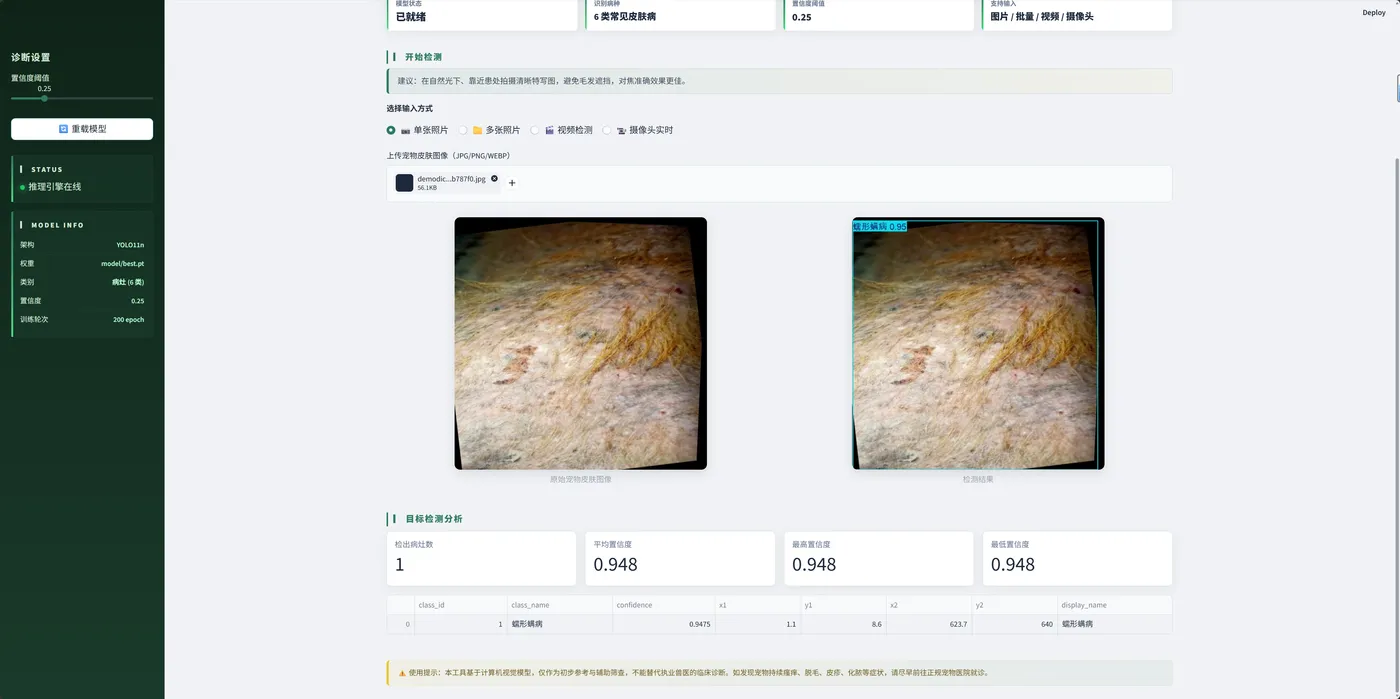The image size is (1400, 699).
Task: Click the 最高置信度 metric card
Action: [x=878, y=558]
